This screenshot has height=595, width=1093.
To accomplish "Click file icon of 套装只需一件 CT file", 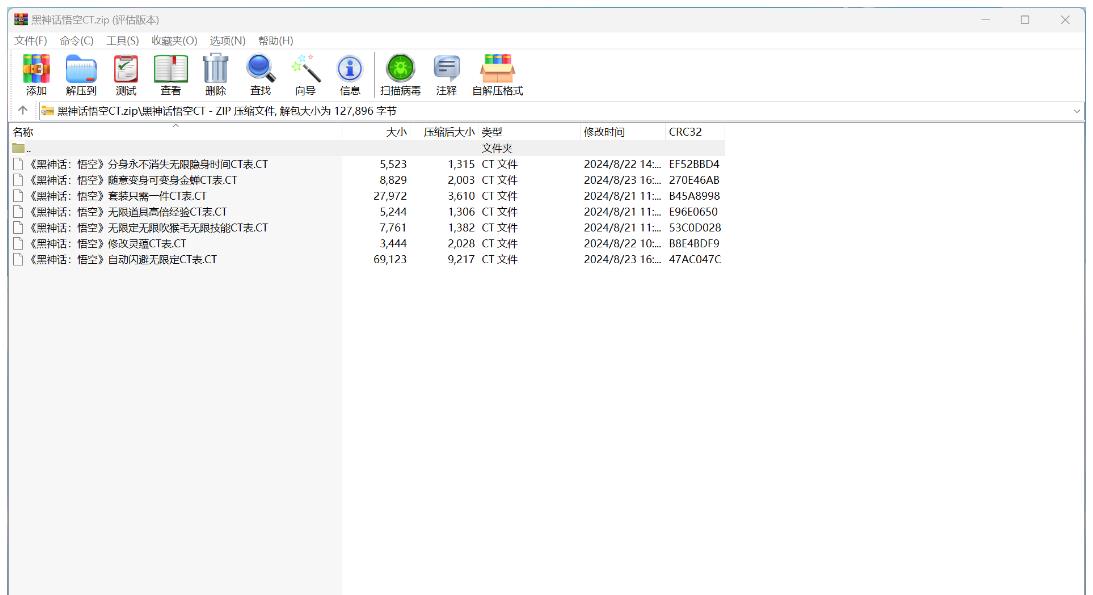I will pyautogui.click(x=18, y=196).
